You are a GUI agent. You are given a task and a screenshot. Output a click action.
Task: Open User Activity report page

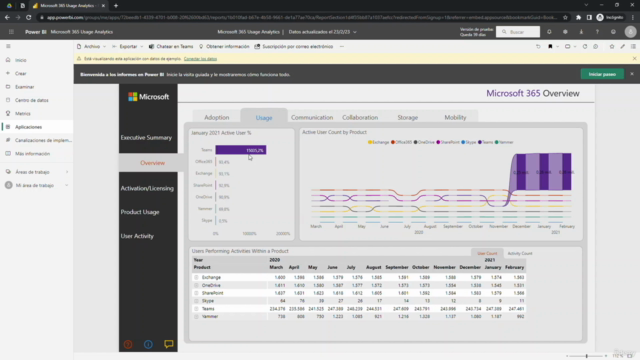[137, 236]
